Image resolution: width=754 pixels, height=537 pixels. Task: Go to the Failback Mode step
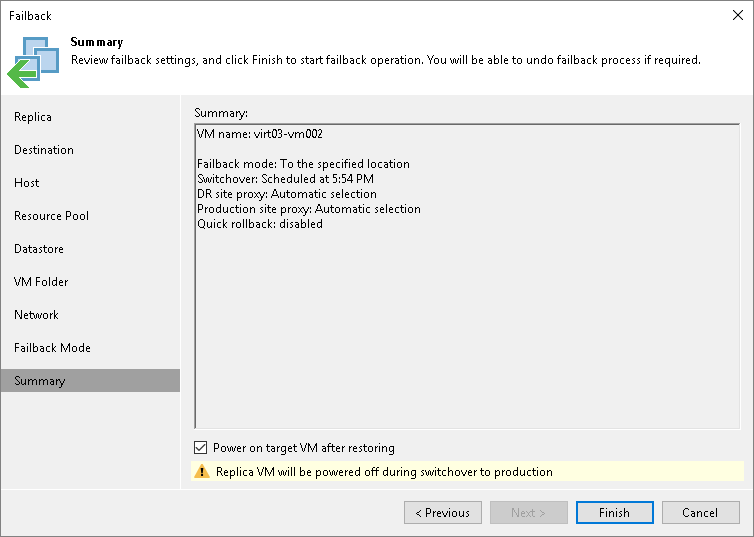pos(52,348)
